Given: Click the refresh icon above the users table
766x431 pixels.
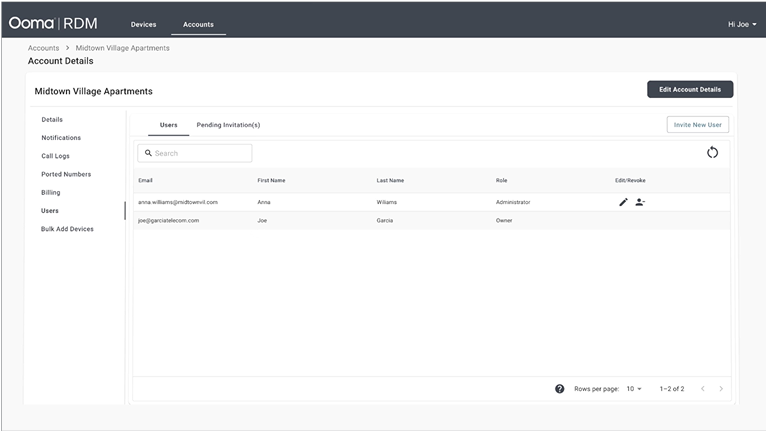Looking at the screenshot, I should (x=712, y=152).
